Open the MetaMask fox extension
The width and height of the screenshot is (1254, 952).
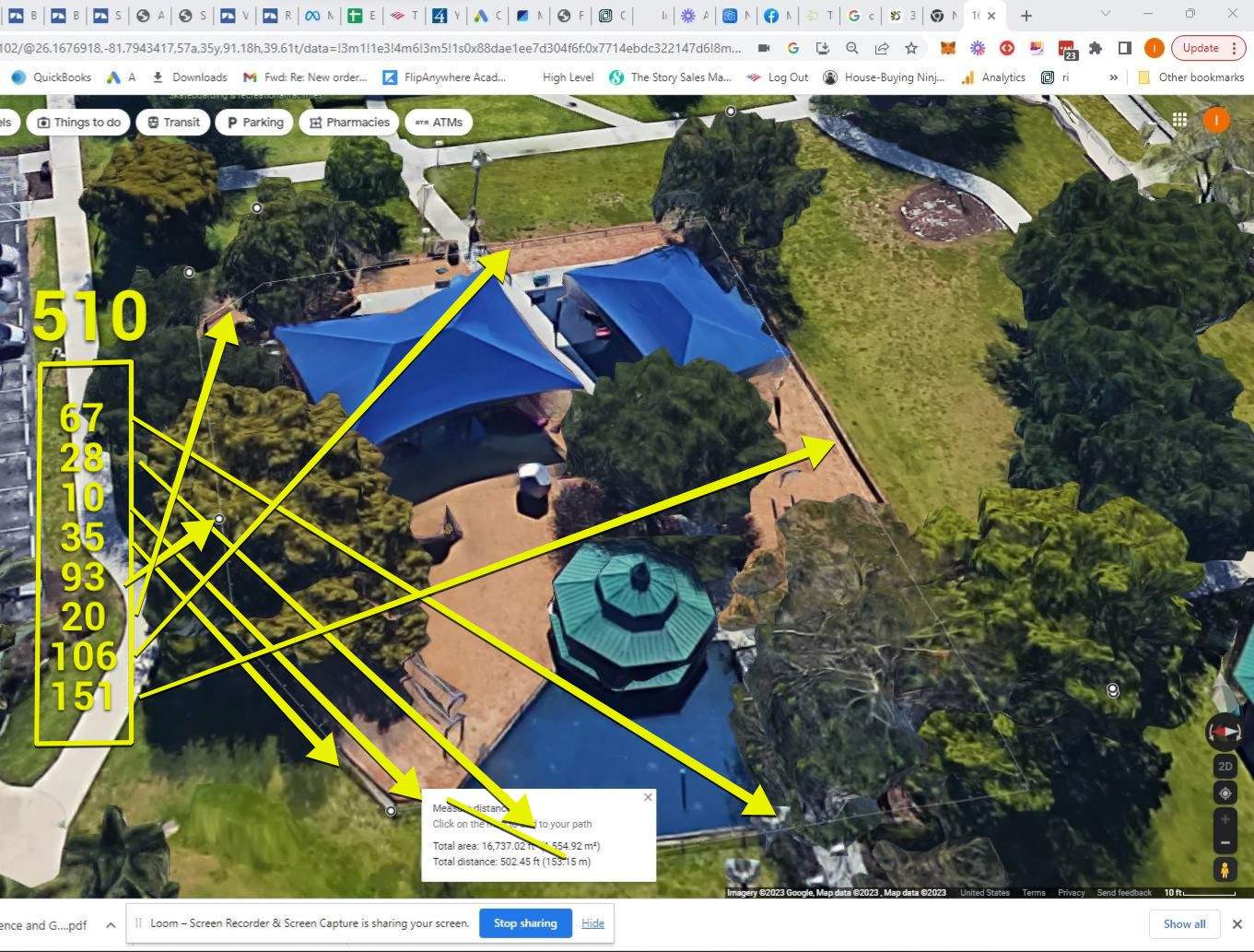pyautogui.click(x=947, y=48)
